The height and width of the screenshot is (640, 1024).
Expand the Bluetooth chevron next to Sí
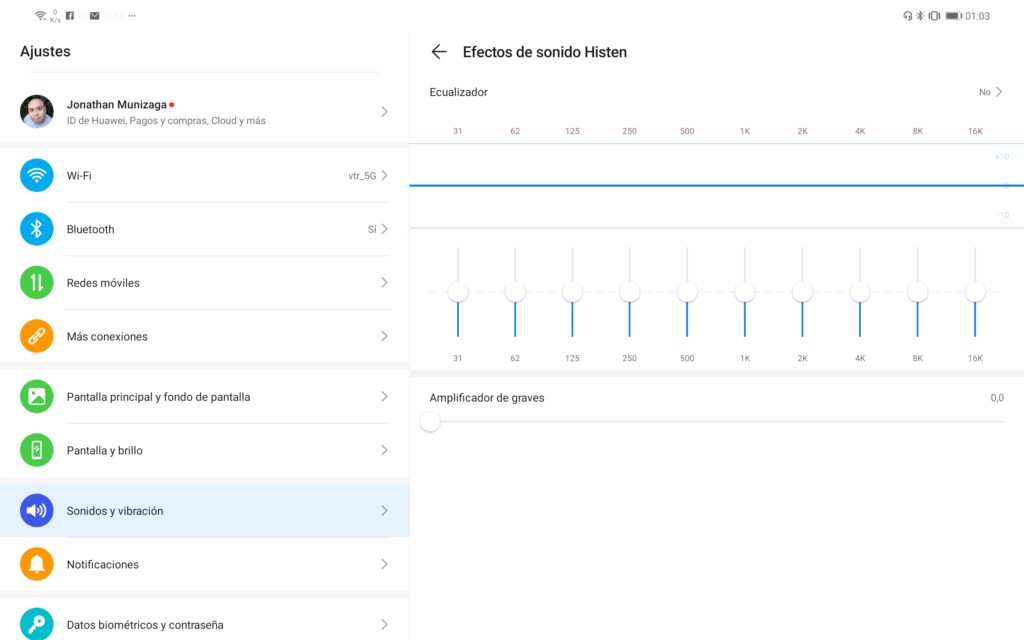384,229
